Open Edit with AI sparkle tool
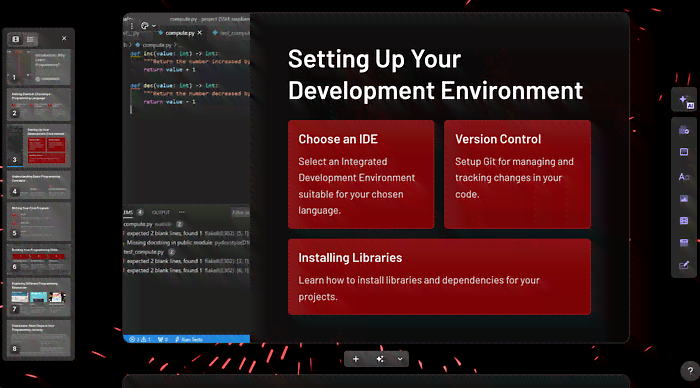Viewport: 700px width, 388px height. point(684,101)
